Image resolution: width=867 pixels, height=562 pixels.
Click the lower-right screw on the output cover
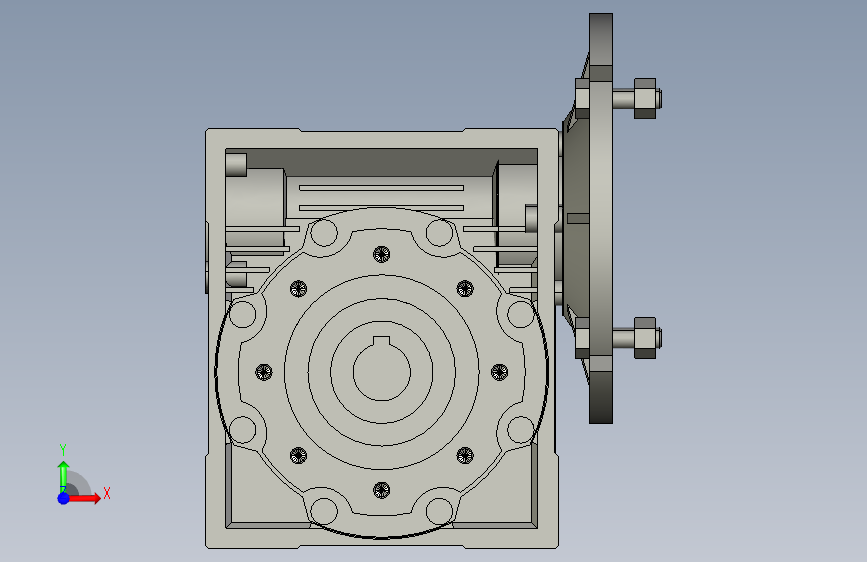click(464, 456)
